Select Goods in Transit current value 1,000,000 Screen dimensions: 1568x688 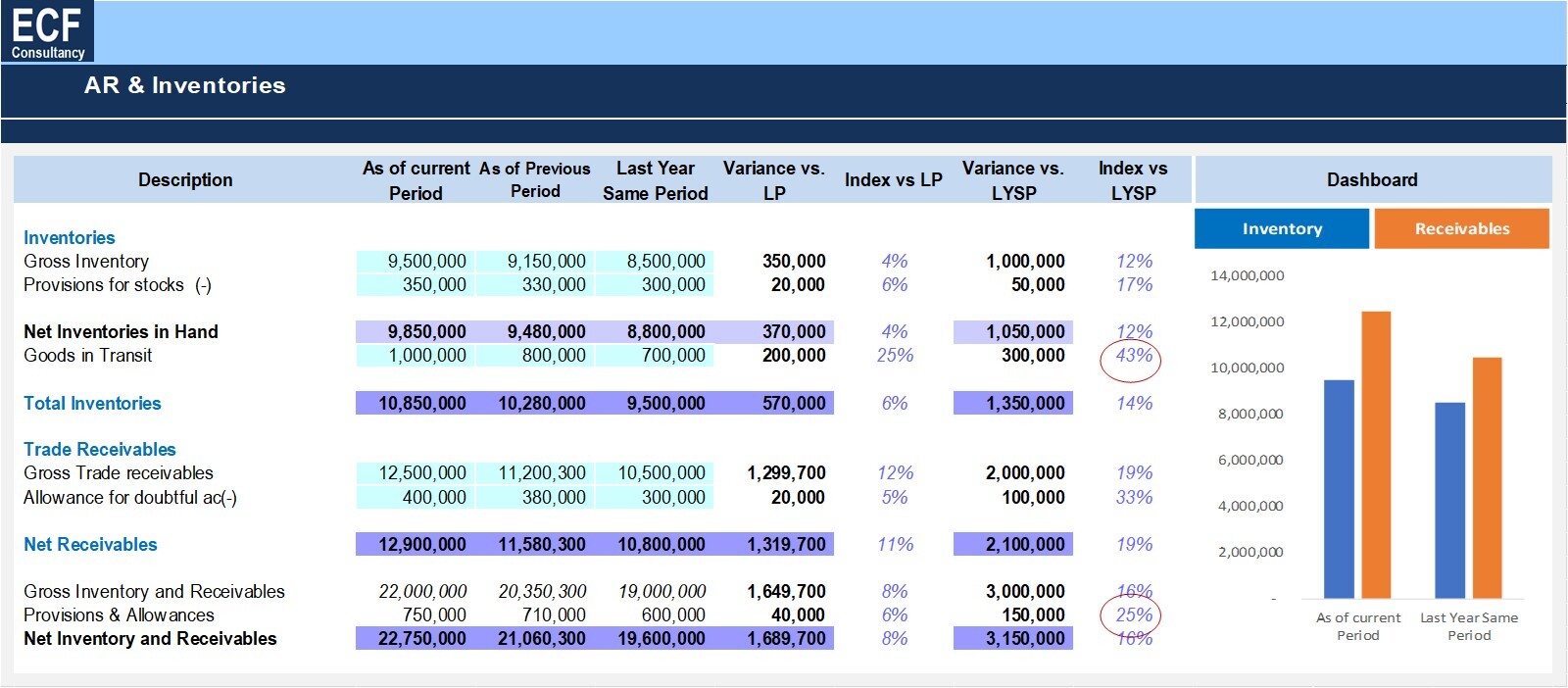click(x=416, y=355)
